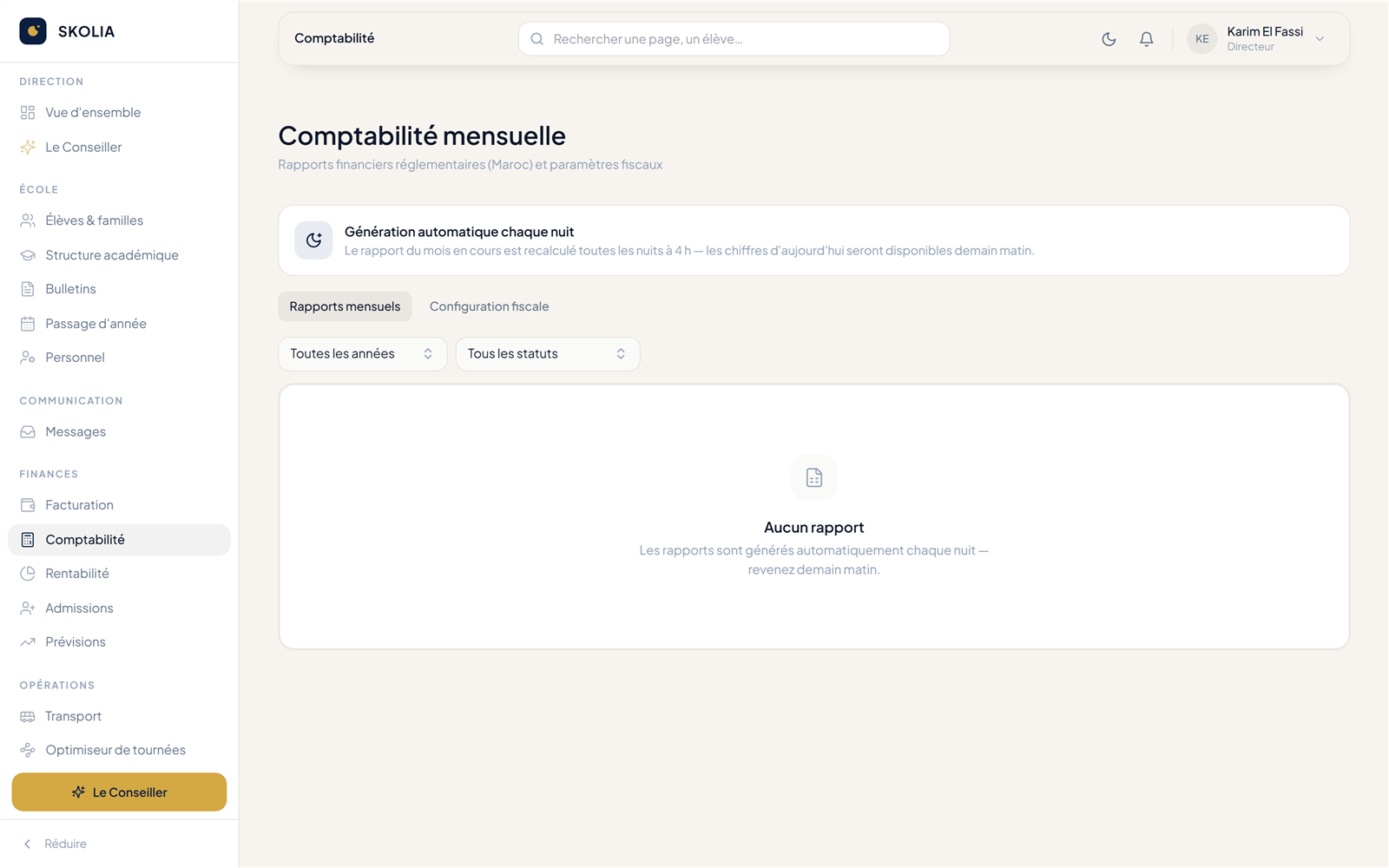Open Structure académique page
Image resolution: width=1389 pixels, height=868 pixels.
click(x=119, y=255)
